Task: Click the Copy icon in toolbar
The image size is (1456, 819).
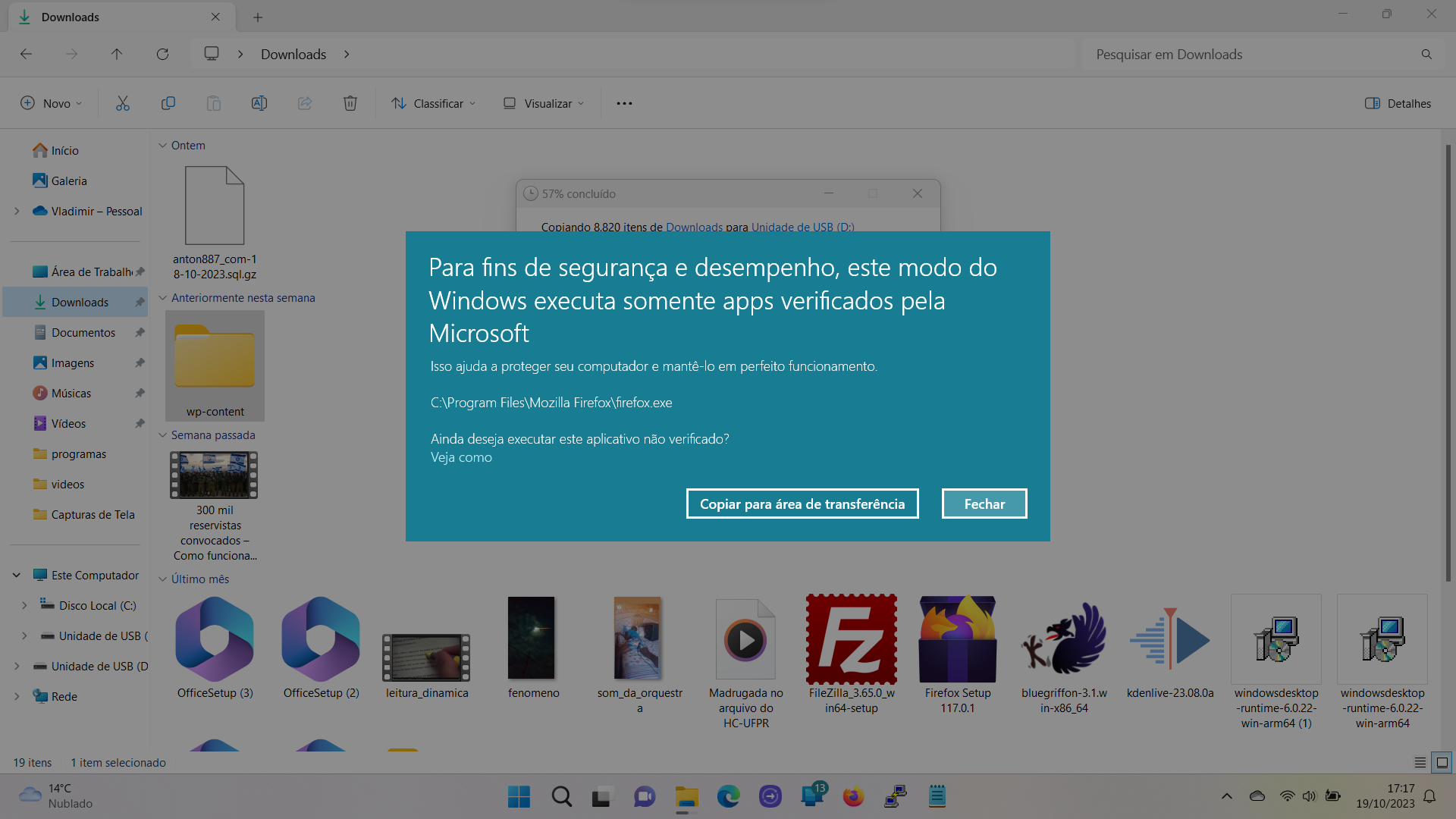Action: coord(168,103)
